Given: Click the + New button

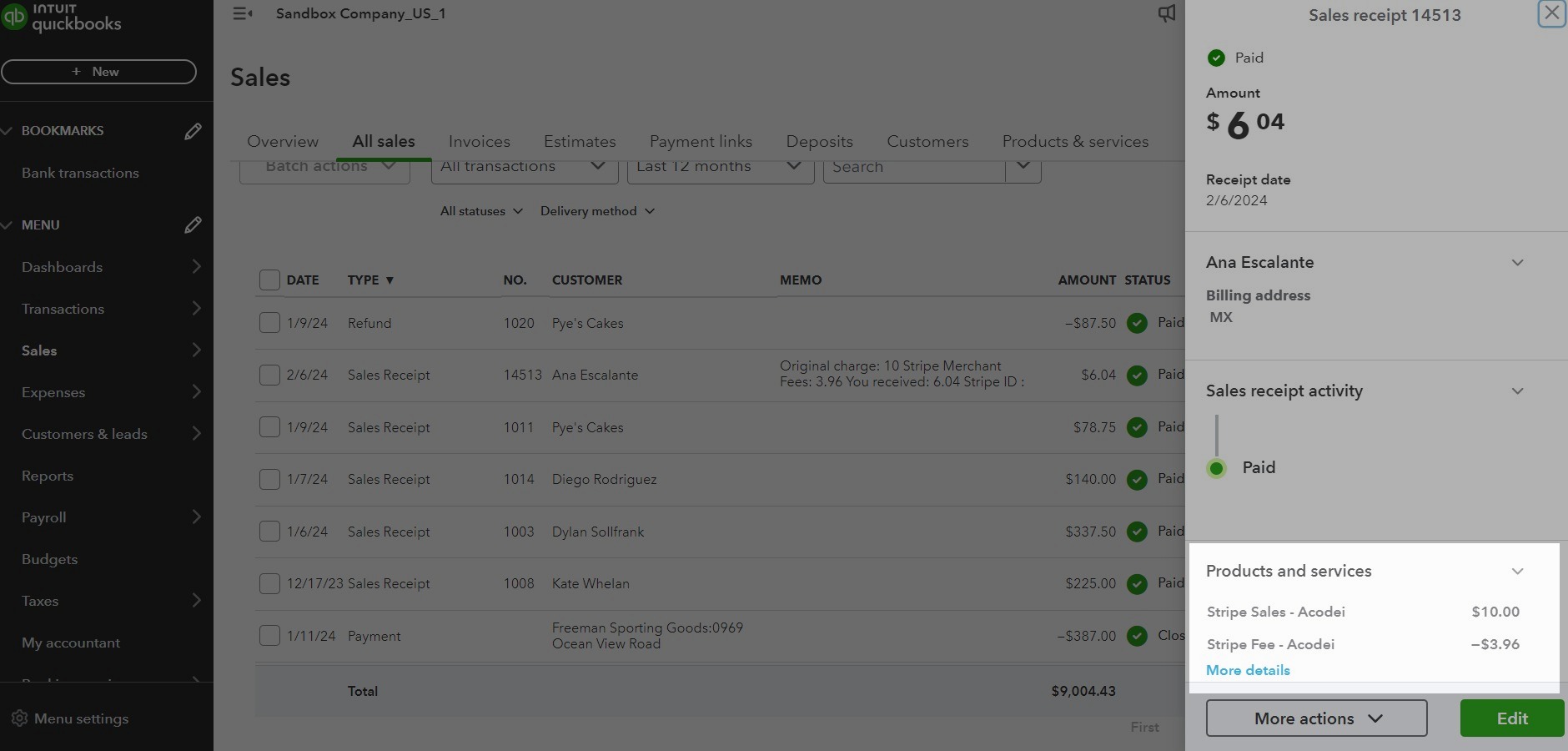Looking at the screenshot, I should coord(98,72).
